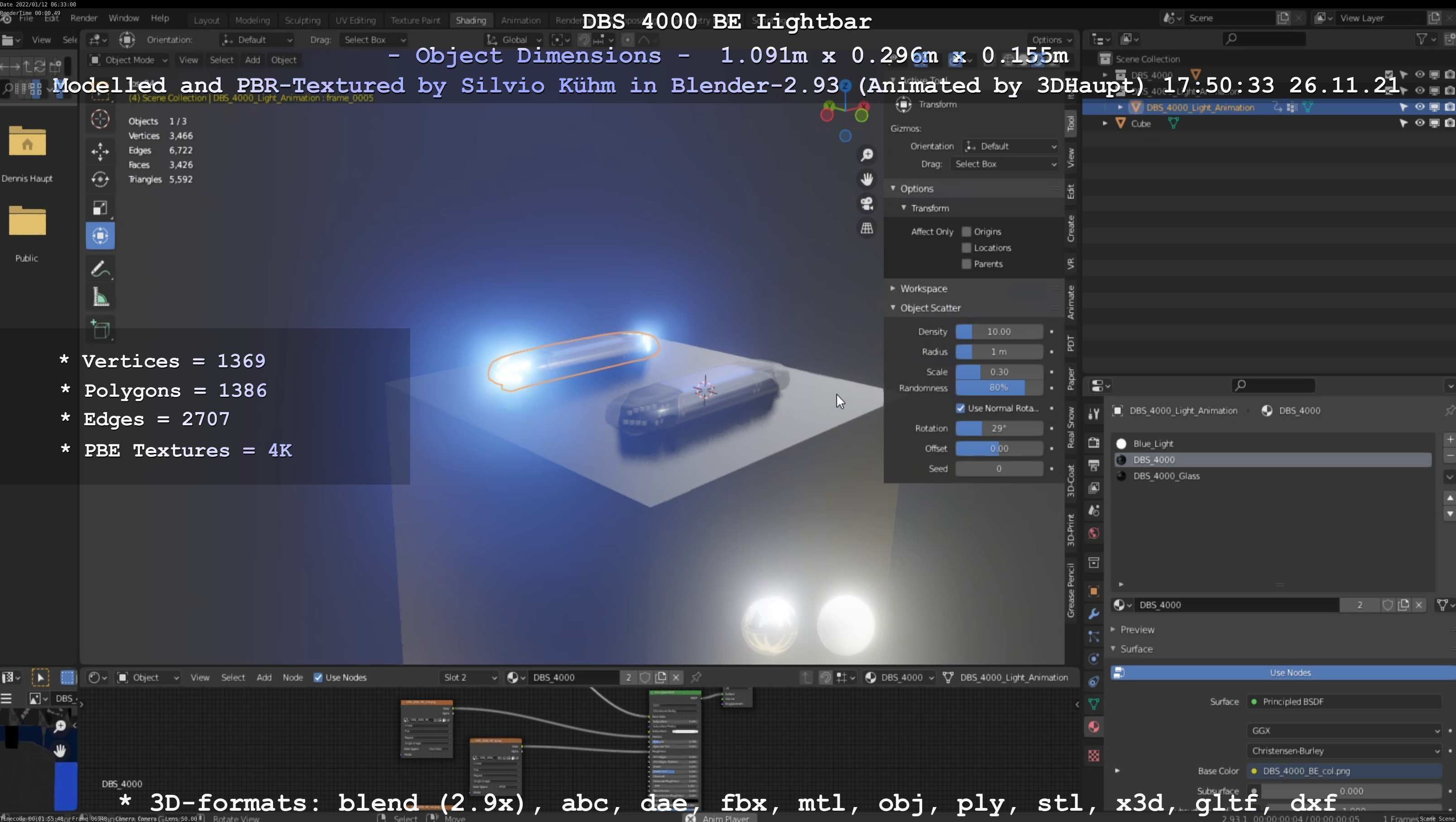
Task: Click the new scene icon beside Scene field
Action: click(1283, 18)
